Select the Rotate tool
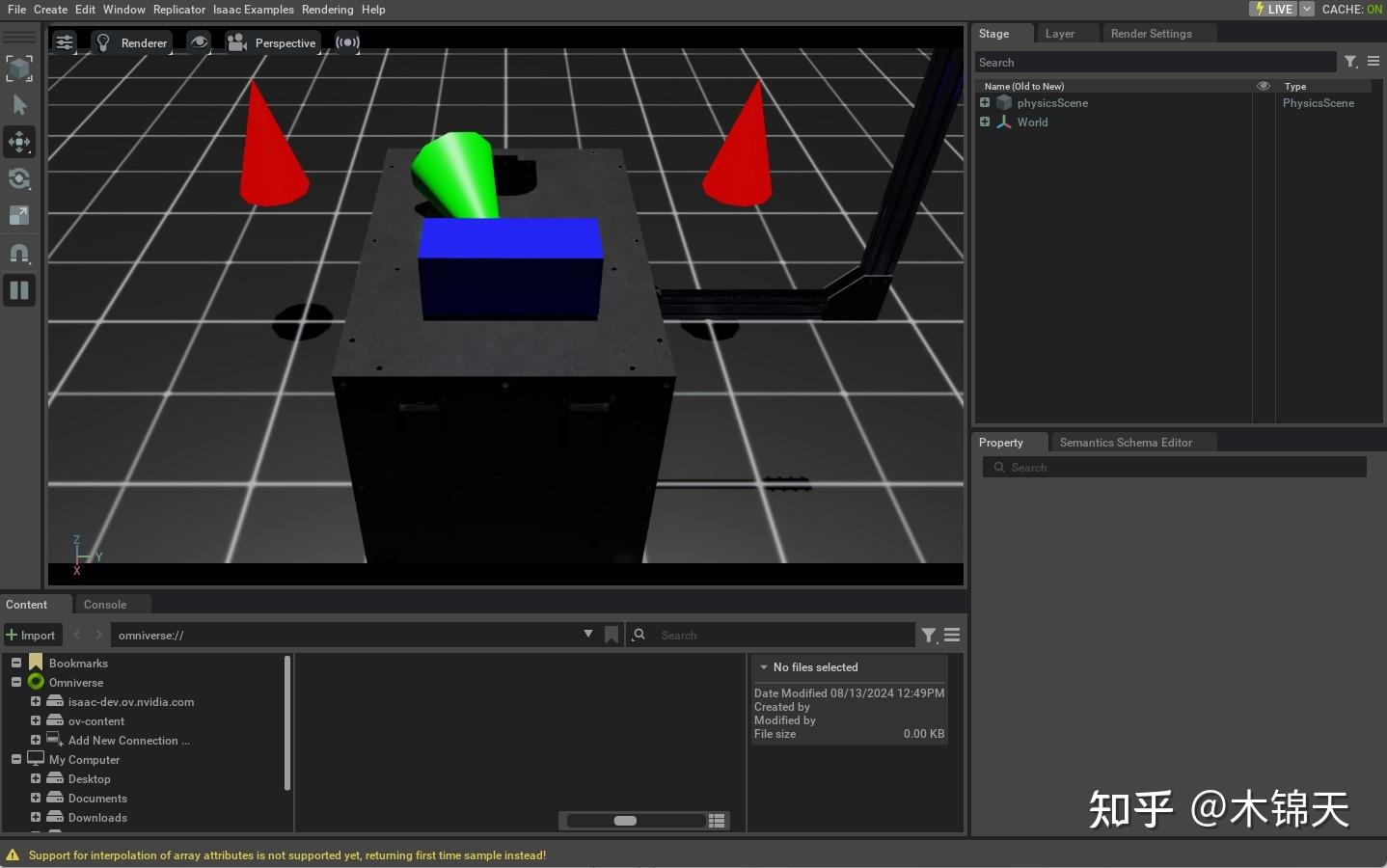The height and width of the screenshot is (868, 1387). point(19,178)
